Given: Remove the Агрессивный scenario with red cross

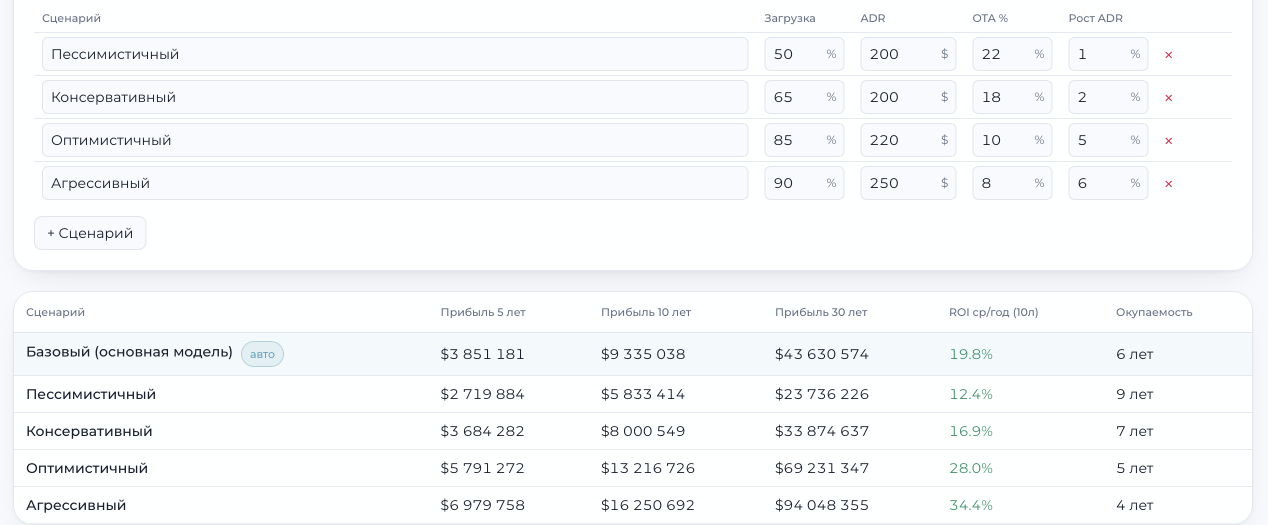Looking at the screenshot, I should 1168,184.
